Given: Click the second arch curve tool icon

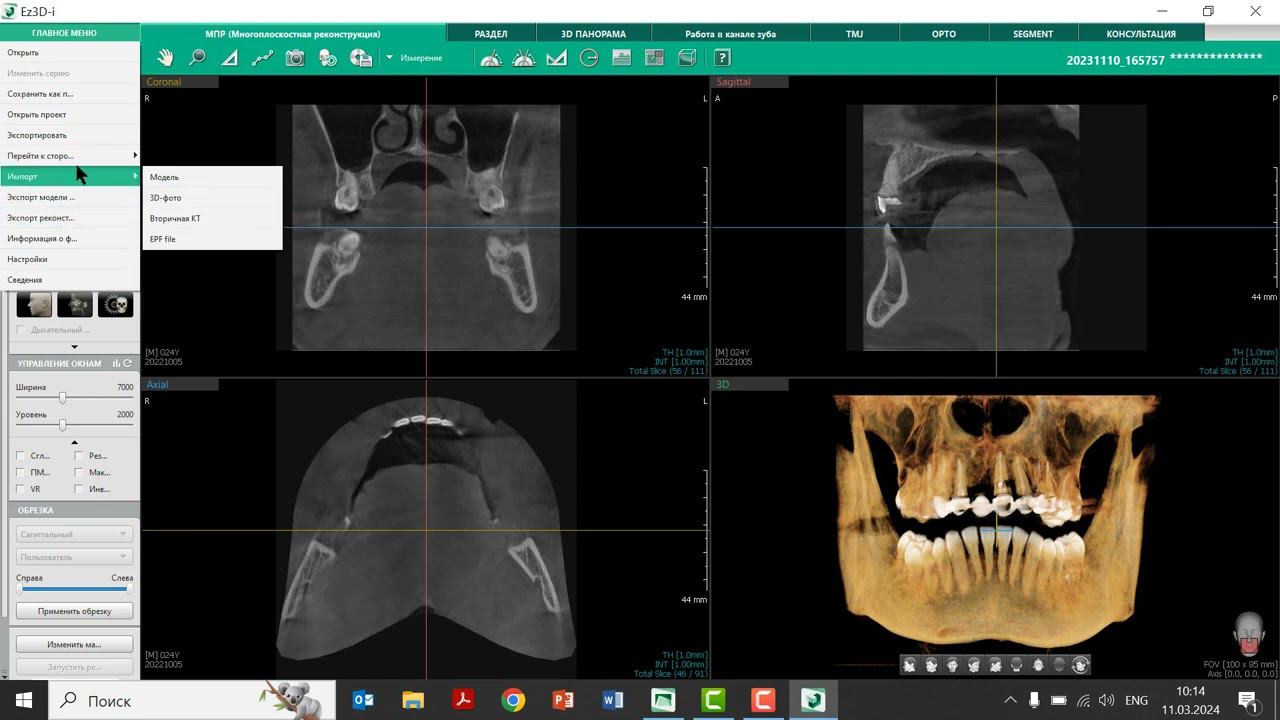Looking at the screenshot, I should (524, 58).
